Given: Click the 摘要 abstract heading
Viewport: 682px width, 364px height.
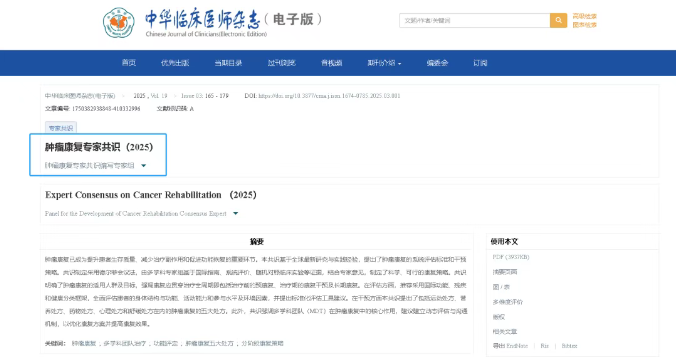Looking at the screenshot, I should (257, 242).
